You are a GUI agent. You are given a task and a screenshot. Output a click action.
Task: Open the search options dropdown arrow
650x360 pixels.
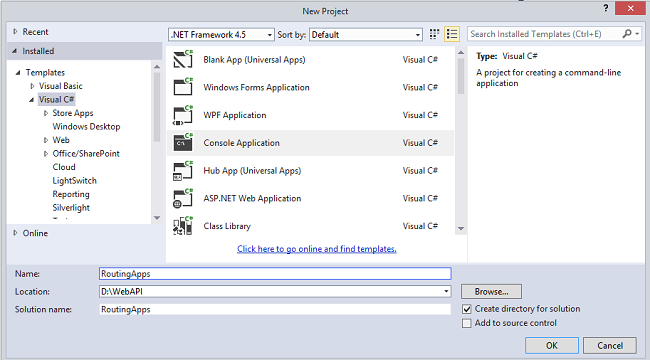click(x=637, y=34)
